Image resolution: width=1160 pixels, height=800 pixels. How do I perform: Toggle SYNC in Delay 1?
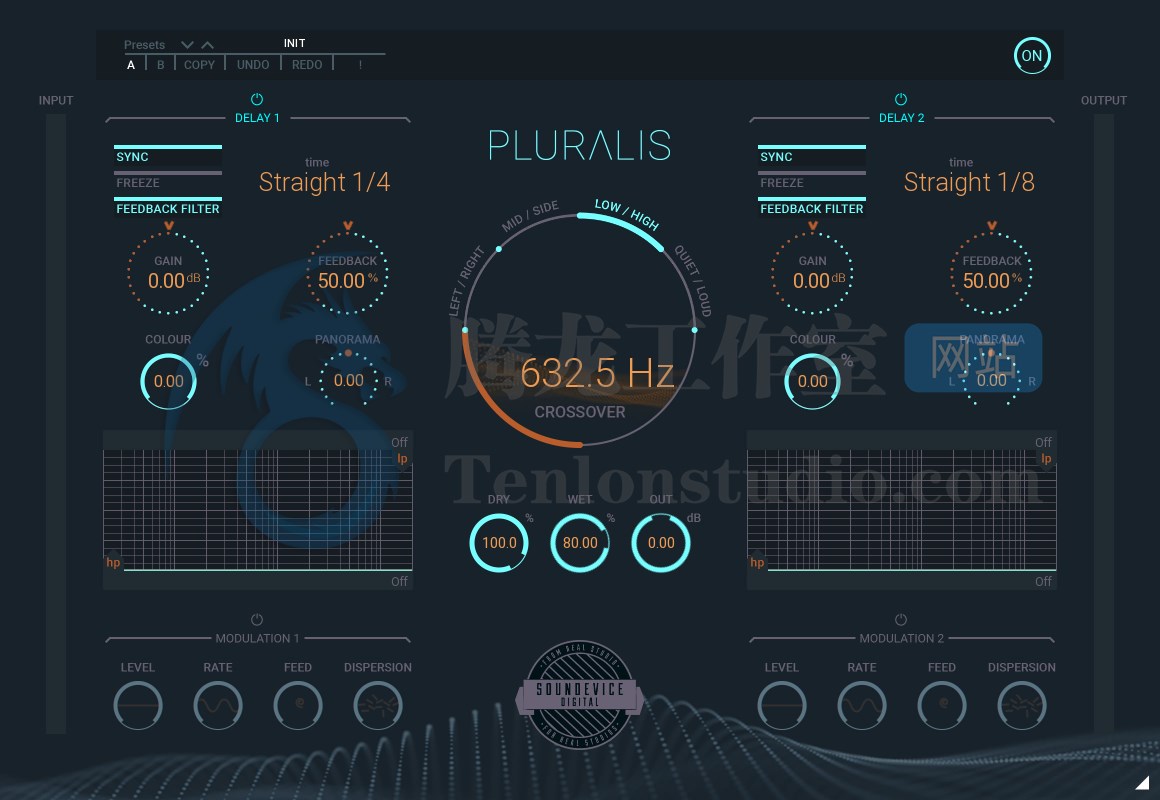(x=168, y=157)
